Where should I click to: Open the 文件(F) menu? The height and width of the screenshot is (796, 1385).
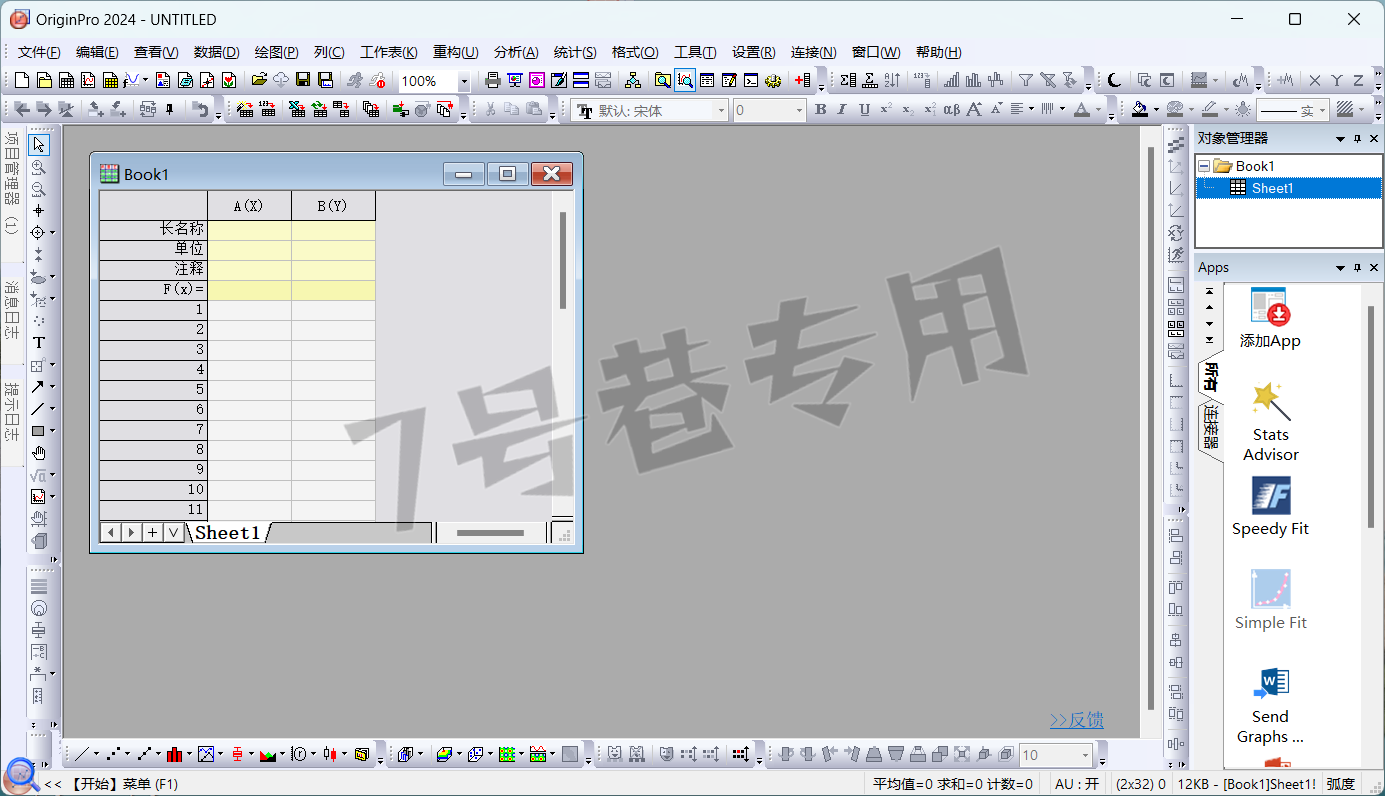tap(39, 52)
